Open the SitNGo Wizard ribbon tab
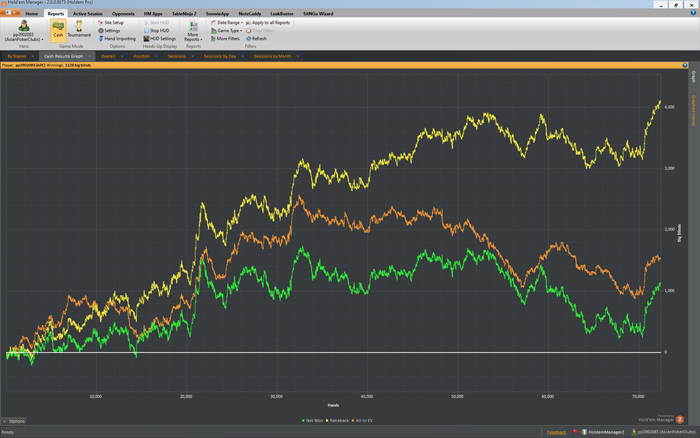 (x=318, y=14)
